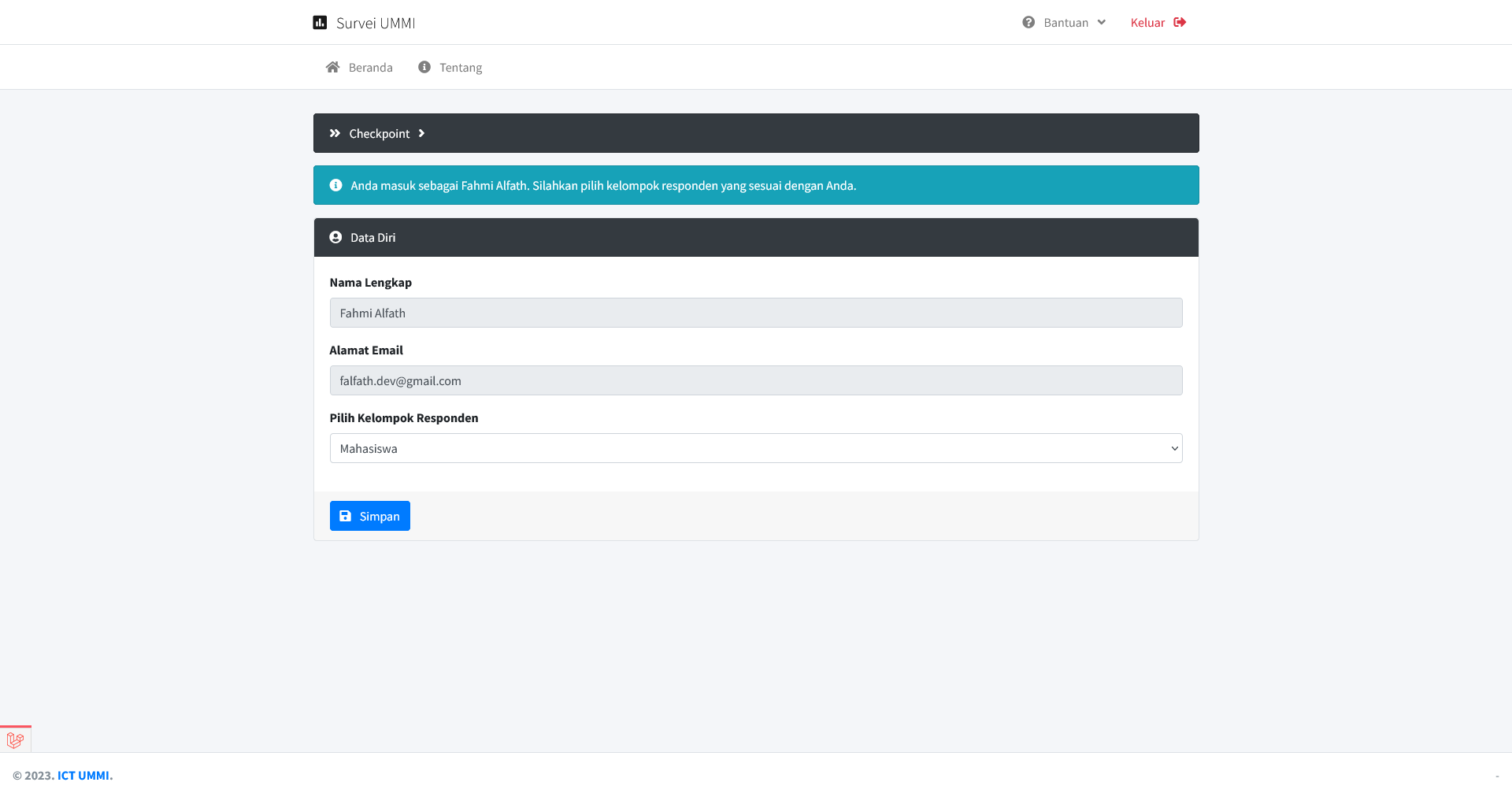
Task: Click the Alamat Email input field
Action: coord(755,381)
